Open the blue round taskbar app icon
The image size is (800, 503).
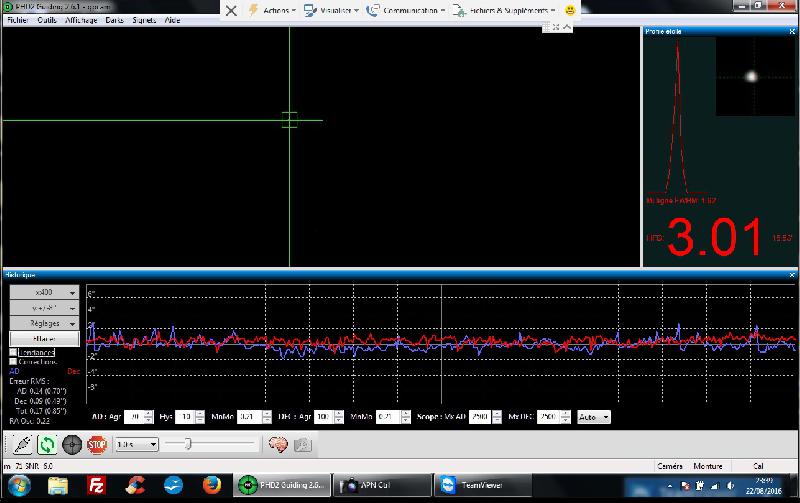[x=173, y=485]
